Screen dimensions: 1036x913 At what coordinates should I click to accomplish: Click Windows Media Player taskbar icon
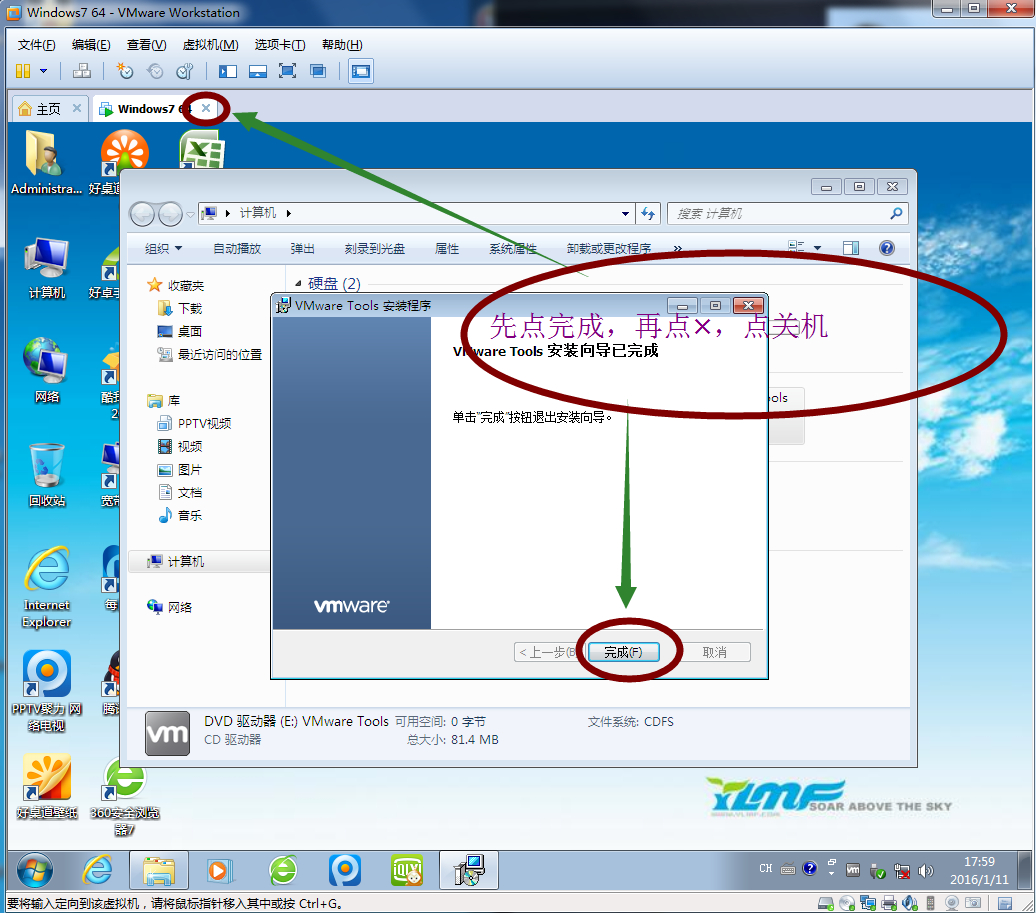[x=219, y=870]
